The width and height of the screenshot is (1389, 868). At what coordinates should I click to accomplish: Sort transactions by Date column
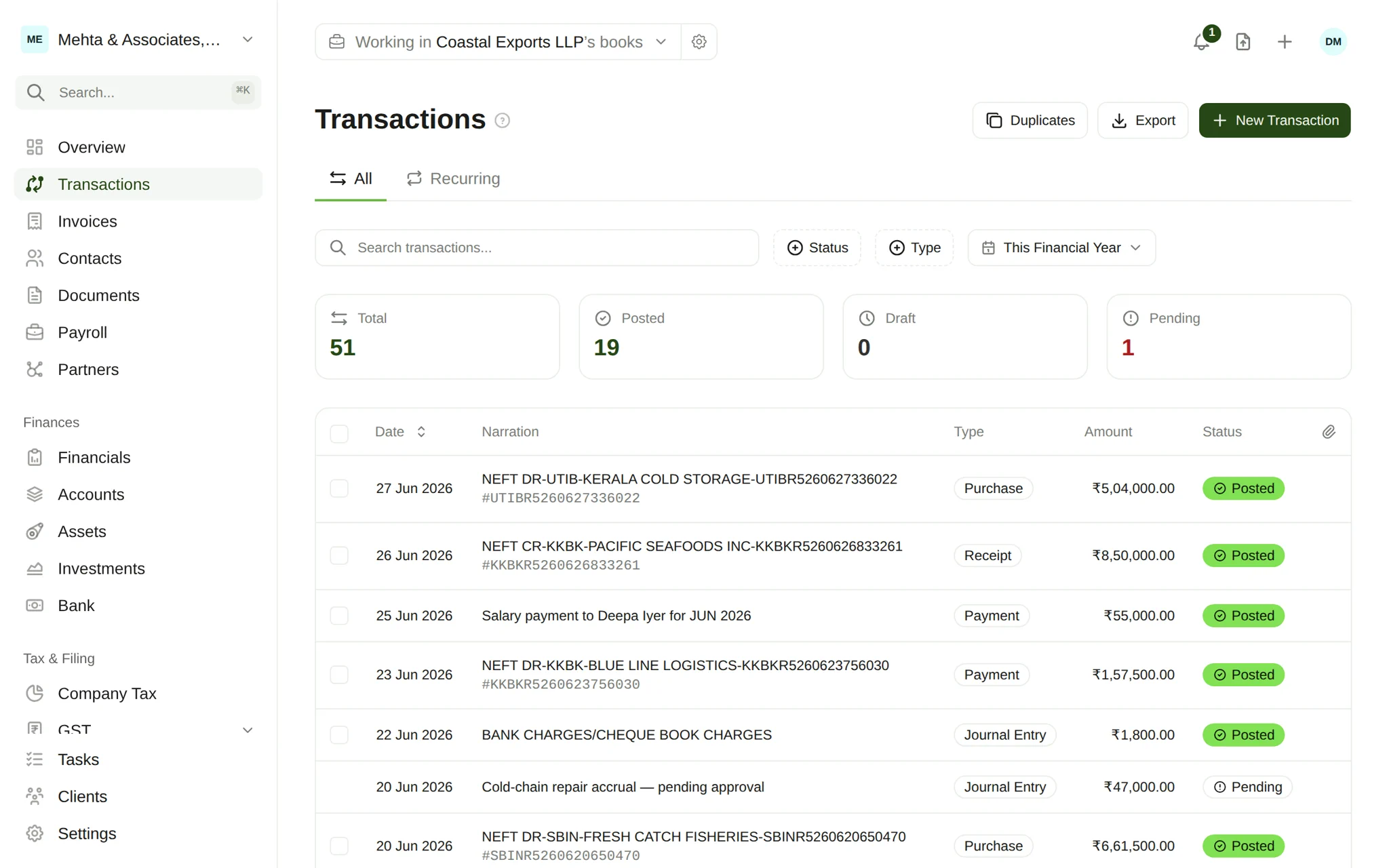pyautogui.click(x=400, y=432)
